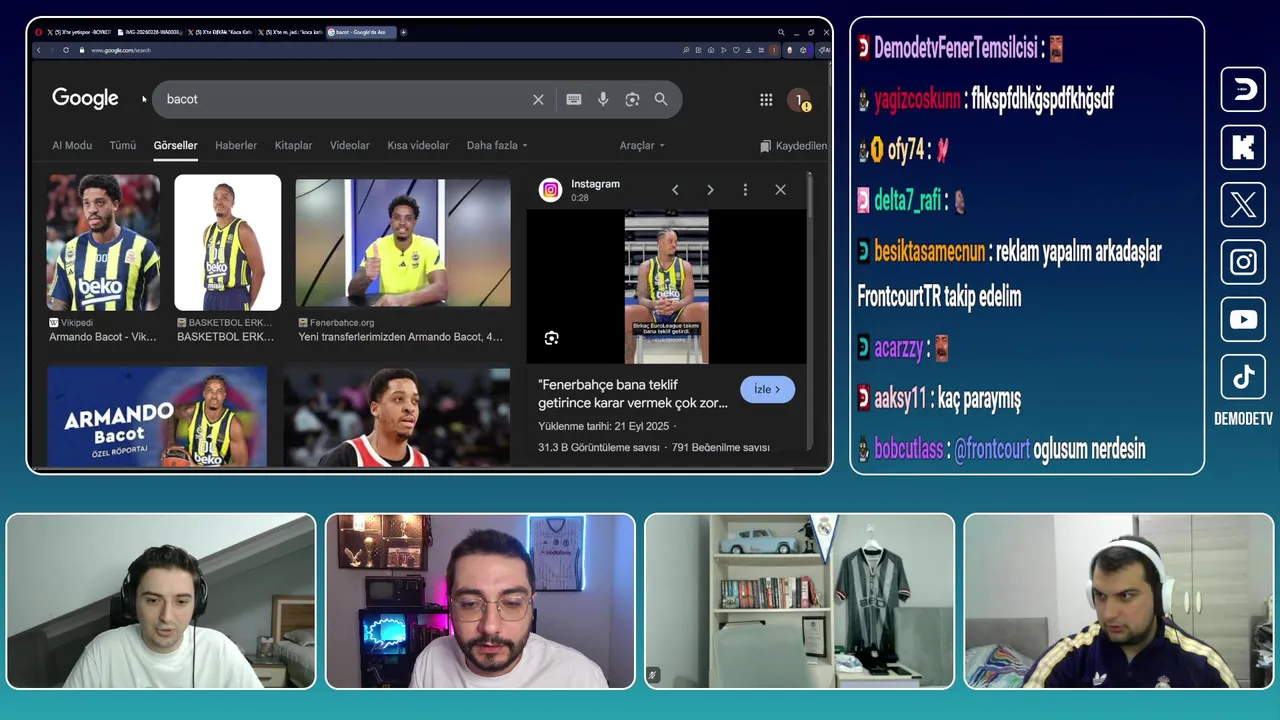Open the on-screen keyboard icon in search bar
The width and height of the screenshot is (1280, 720).
(x=574, y=99)
